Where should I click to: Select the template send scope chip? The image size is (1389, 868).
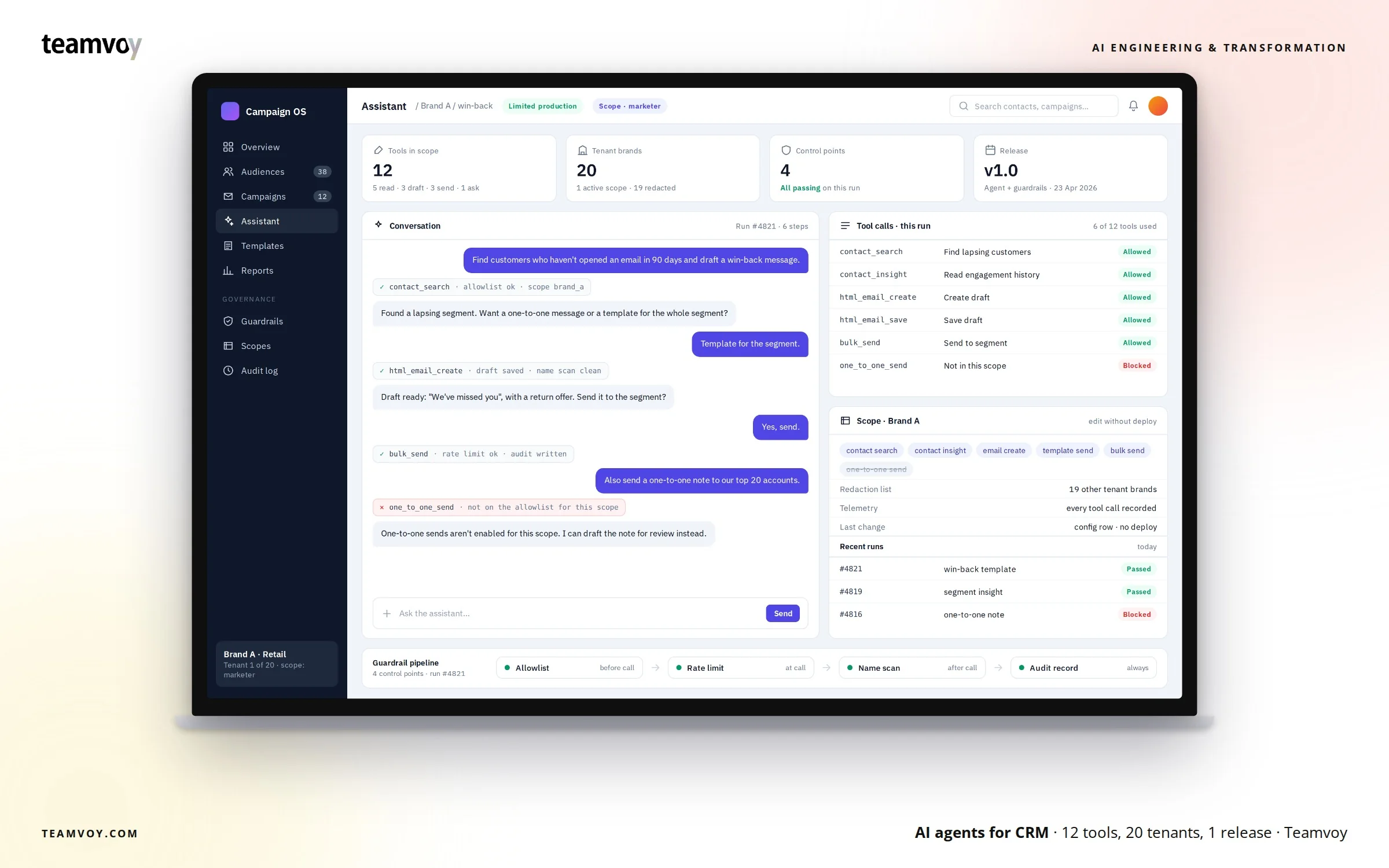point(1067,450)
